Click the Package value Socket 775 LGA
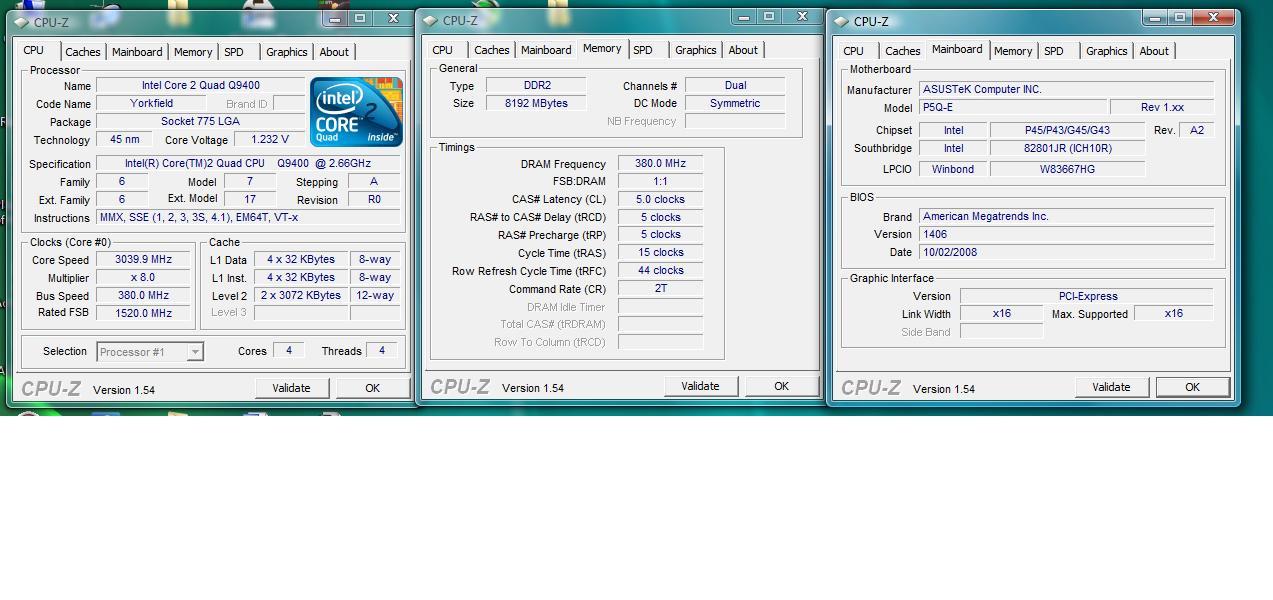The image size is (1273, 600). pos(200,122)
